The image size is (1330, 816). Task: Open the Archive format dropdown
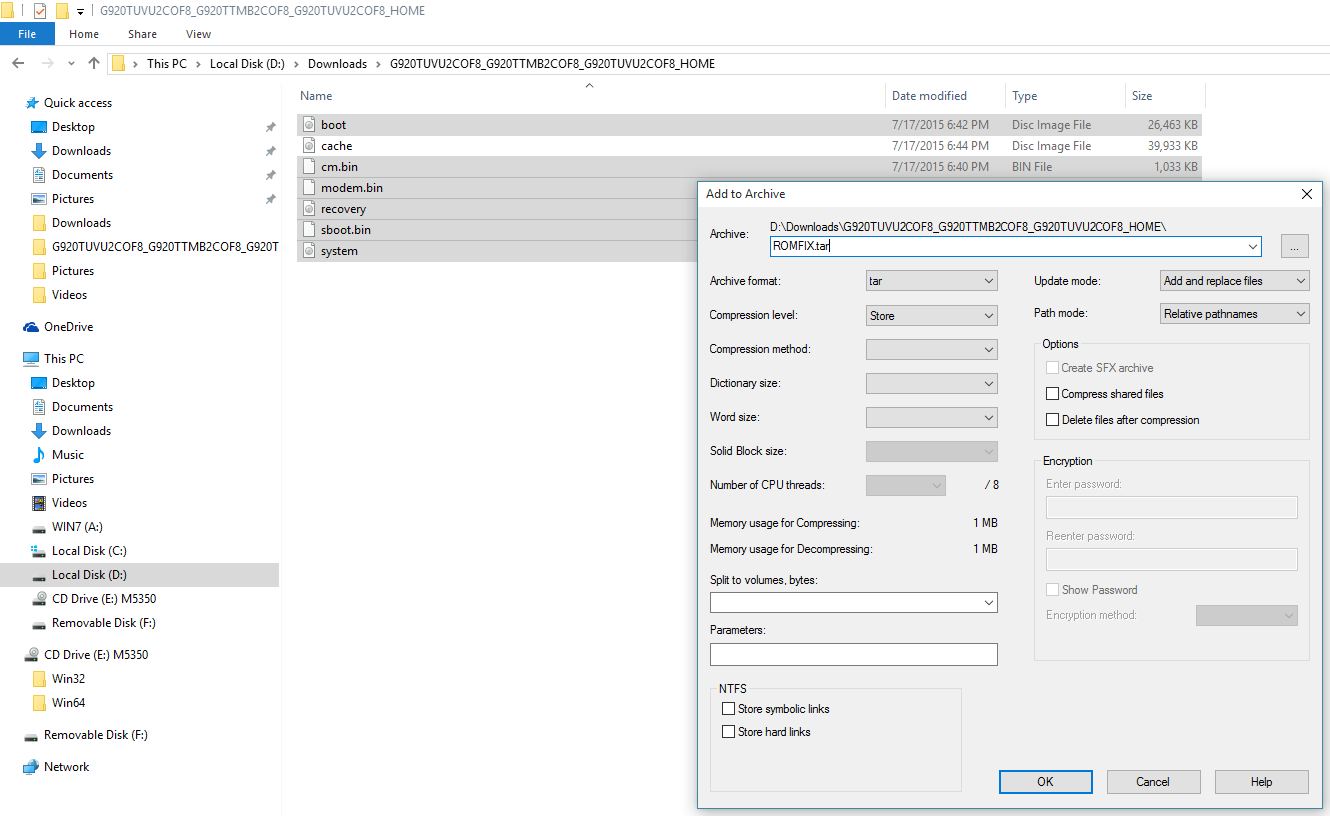pos(931,281)
